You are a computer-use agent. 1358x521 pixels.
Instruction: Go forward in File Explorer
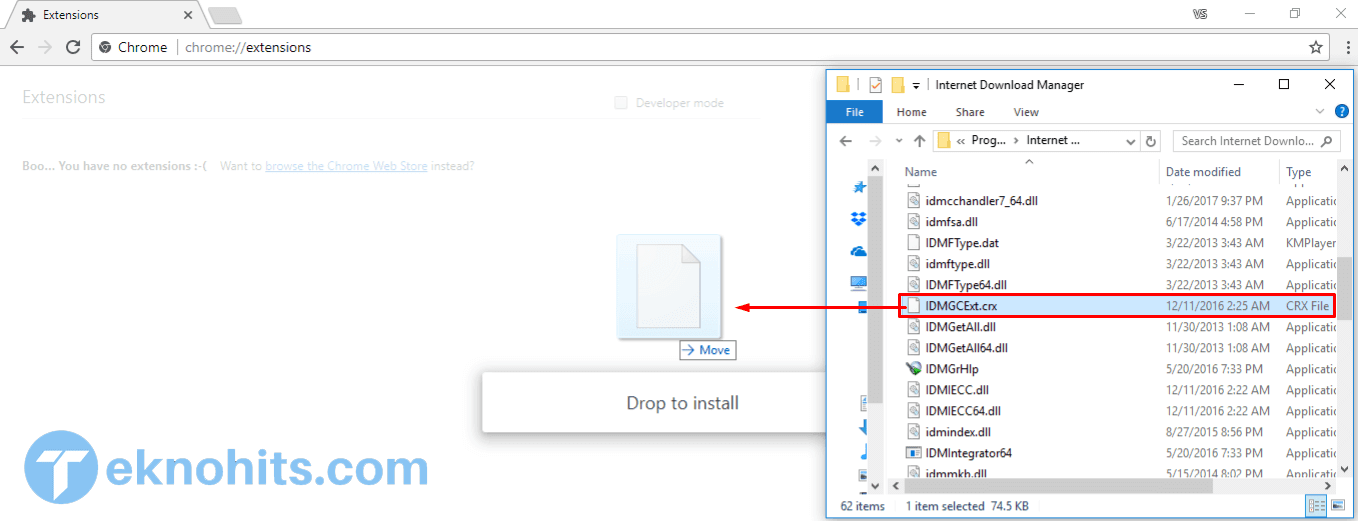(875, 141)
